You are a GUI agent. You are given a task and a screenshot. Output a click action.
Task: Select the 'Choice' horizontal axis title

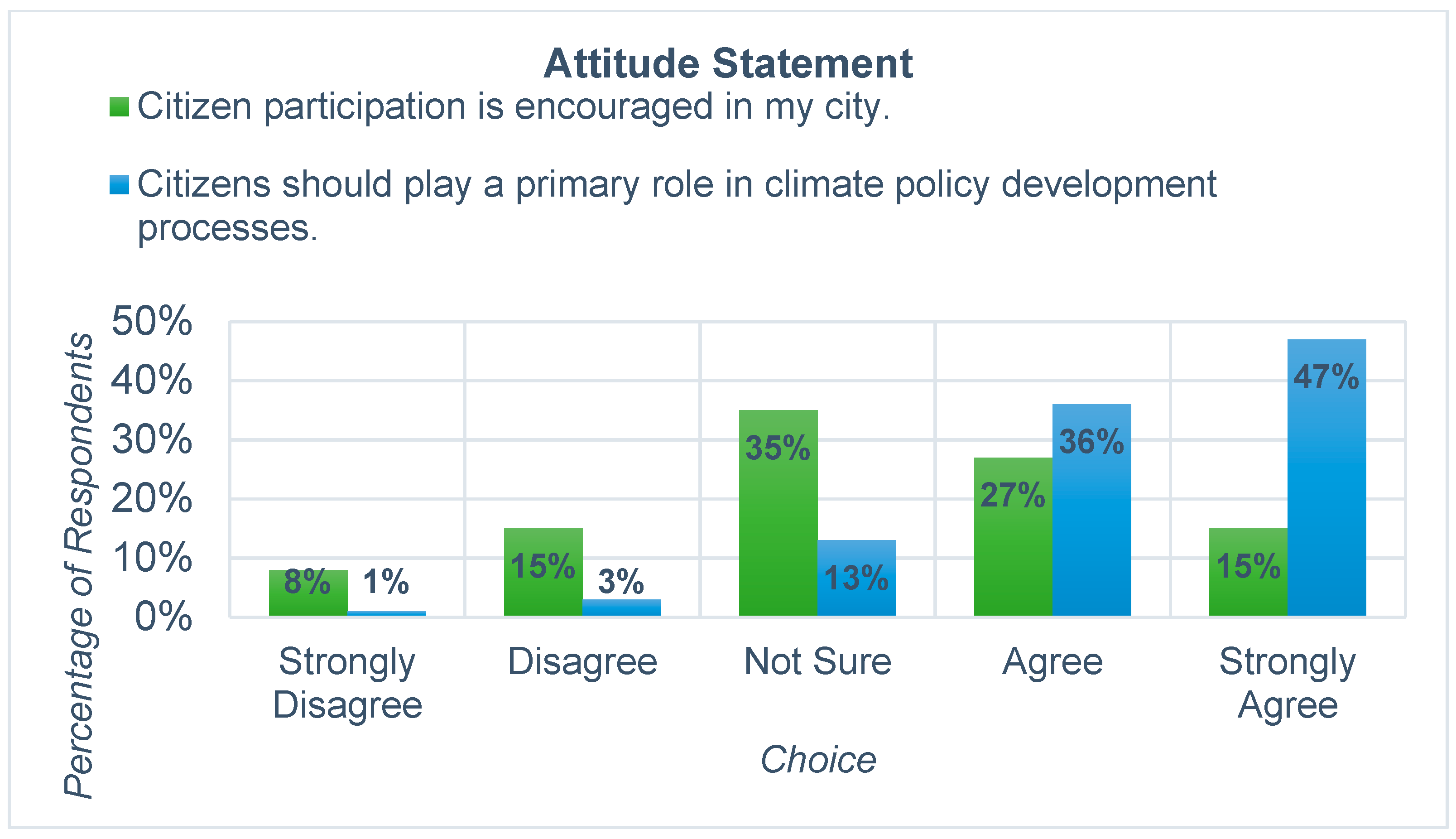[818, 759]
